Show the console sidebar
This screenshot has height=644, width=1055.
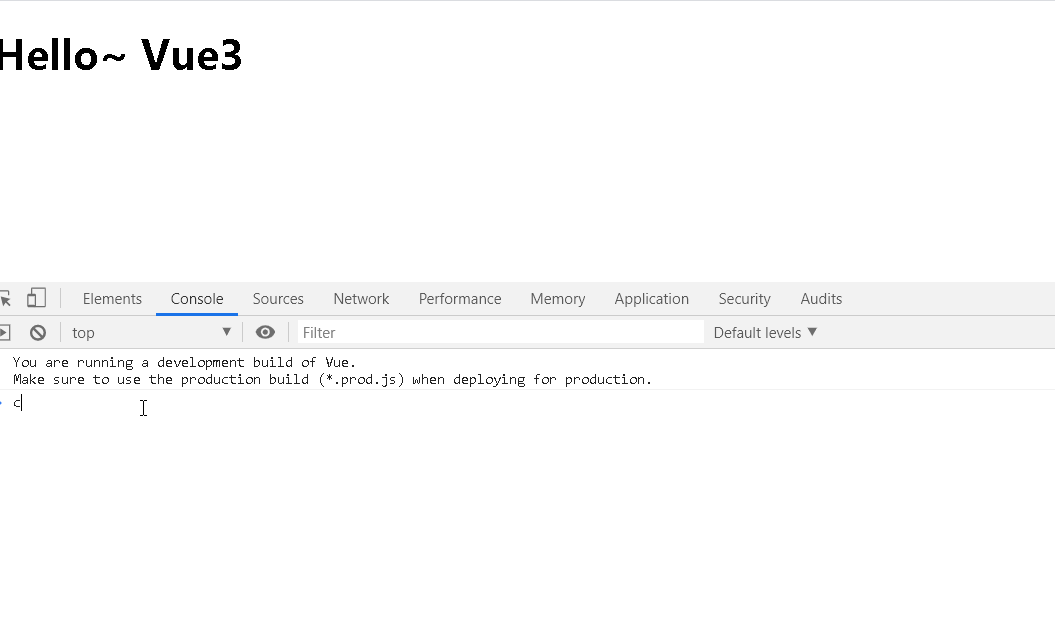point(4,332)
